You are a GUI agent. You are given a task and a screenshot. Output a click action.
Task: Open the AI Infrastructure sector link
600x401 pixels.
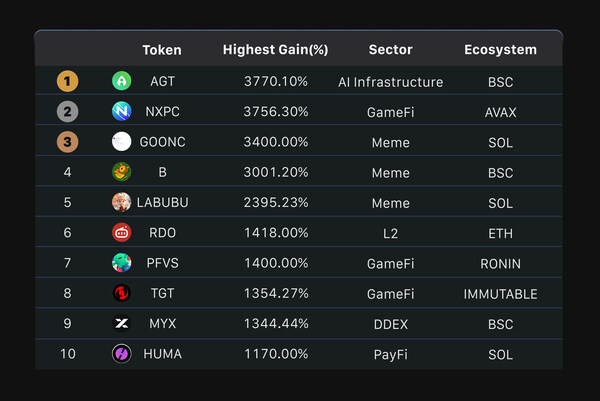[390, 82]
